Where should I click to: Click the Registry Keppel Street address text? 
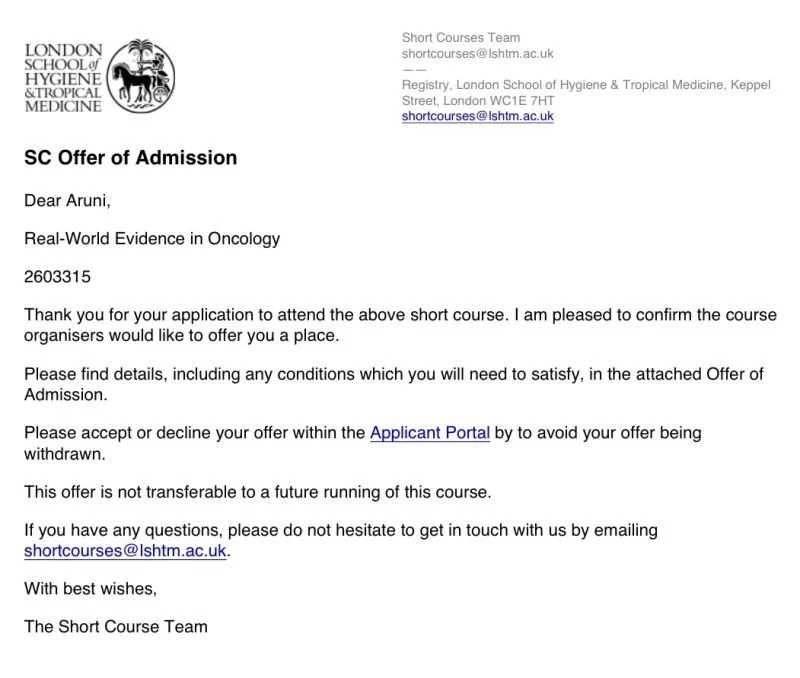click(x=586, y=92)
